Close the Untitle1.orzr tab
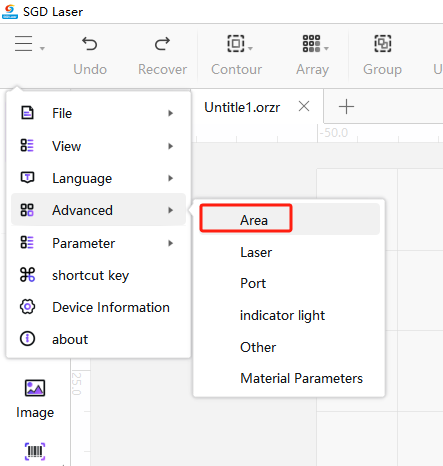443x466 pixels. tap(304, 107)
